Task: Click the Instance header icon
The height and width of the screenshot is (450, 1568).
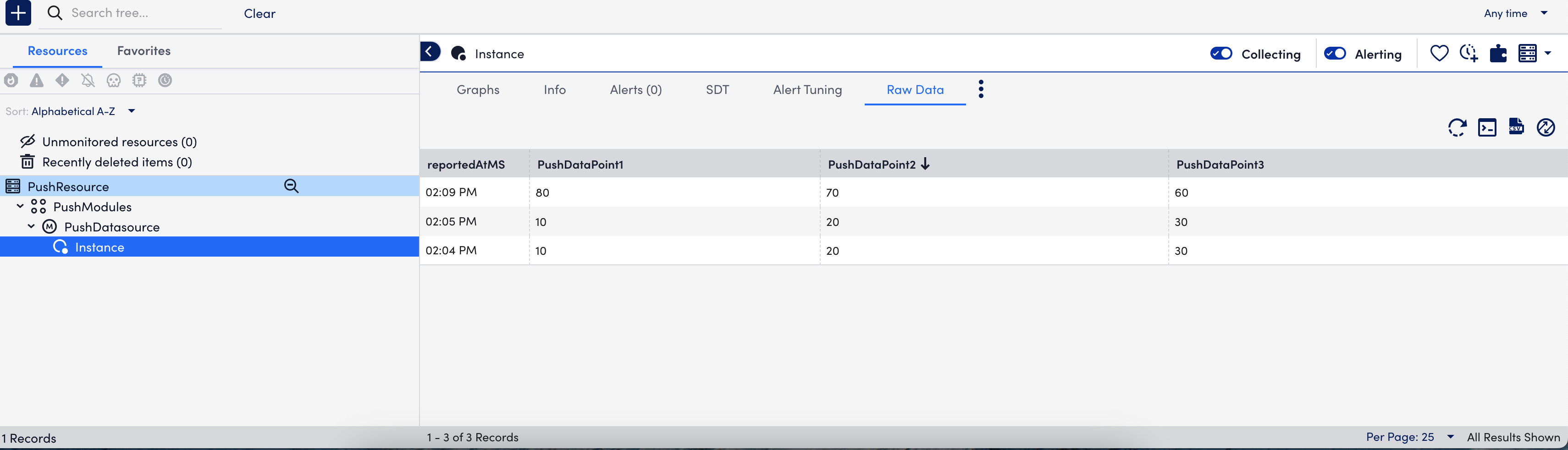Action: tap(458, 54)
